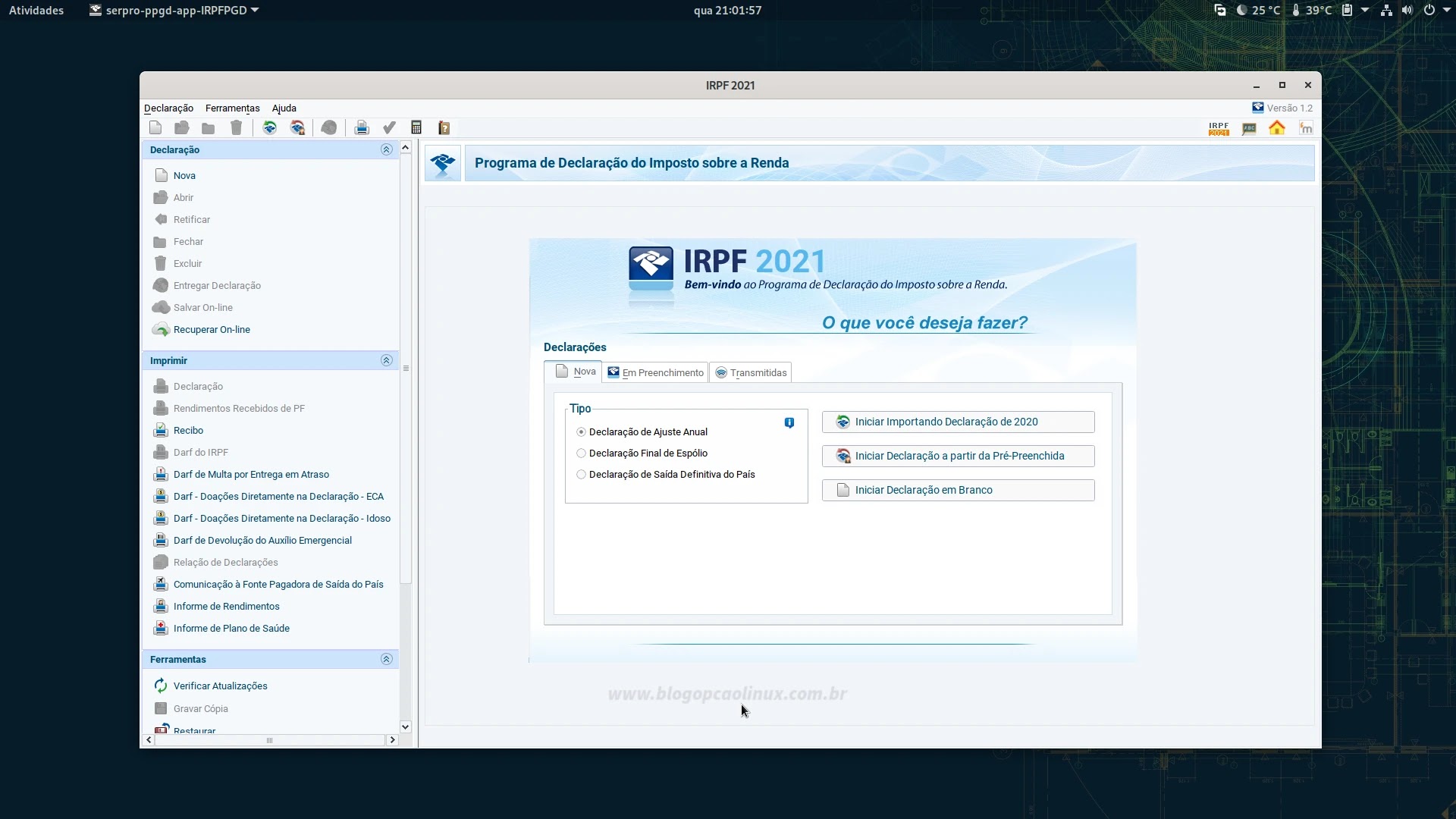Screen dimensions: 1456x819
Task: Click the sidebar vertical scrollbar thumb
Action: tap(406, 369)
